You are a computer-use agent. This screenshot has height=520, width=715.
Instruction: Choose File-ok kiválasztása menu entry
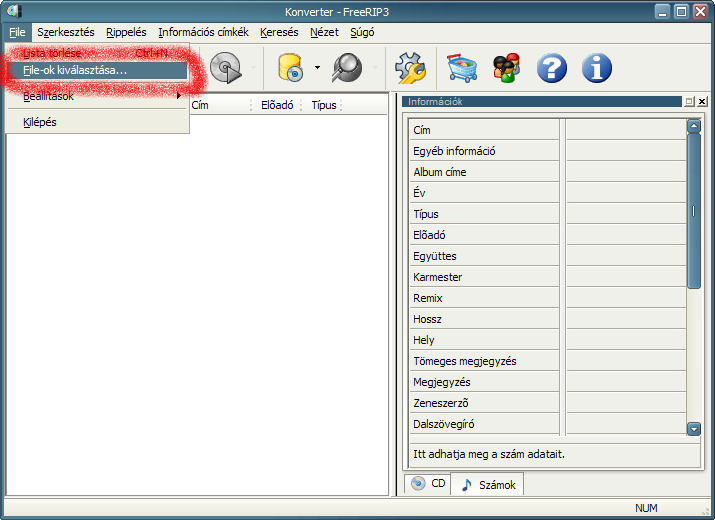pos(97,70)
